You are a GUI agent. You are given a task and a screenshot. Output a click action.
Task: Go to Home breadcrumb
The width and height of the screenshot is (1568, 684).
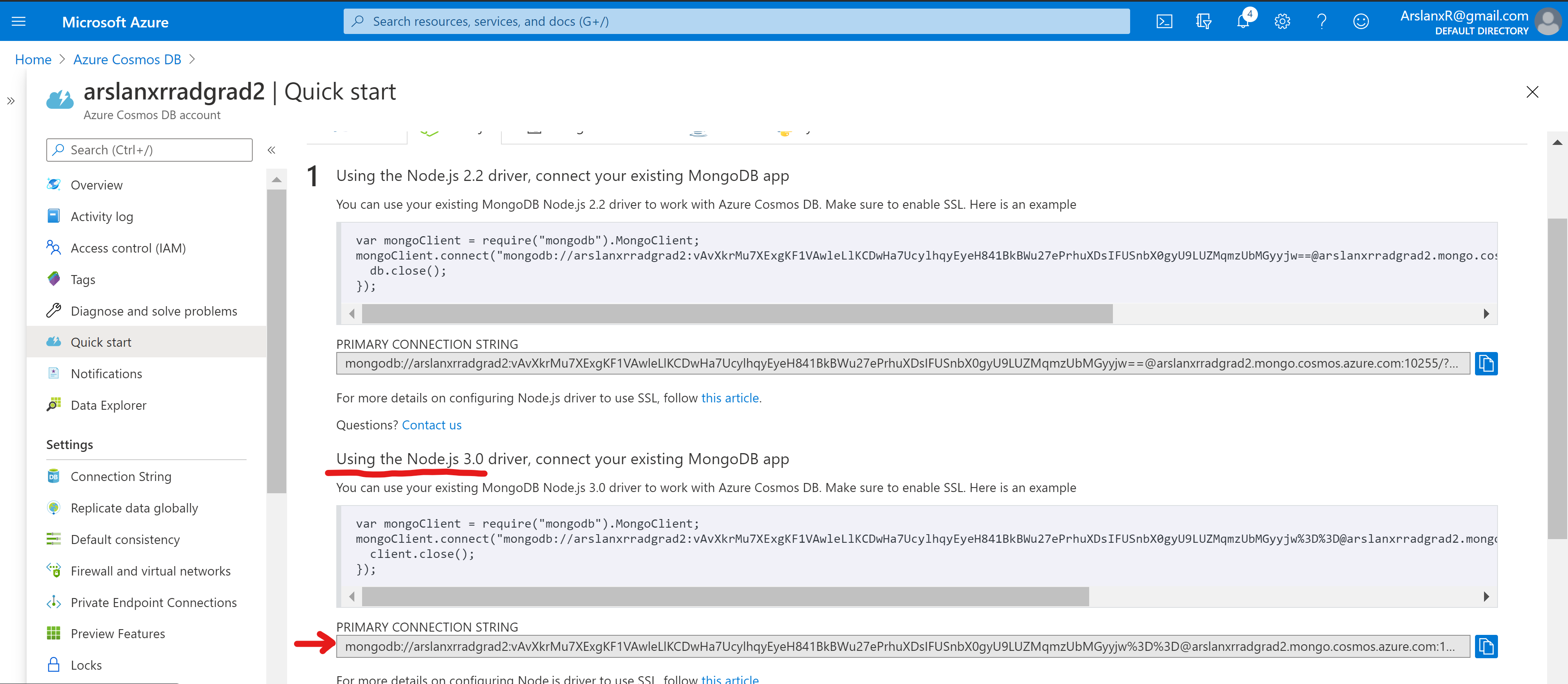click(34, 60)
